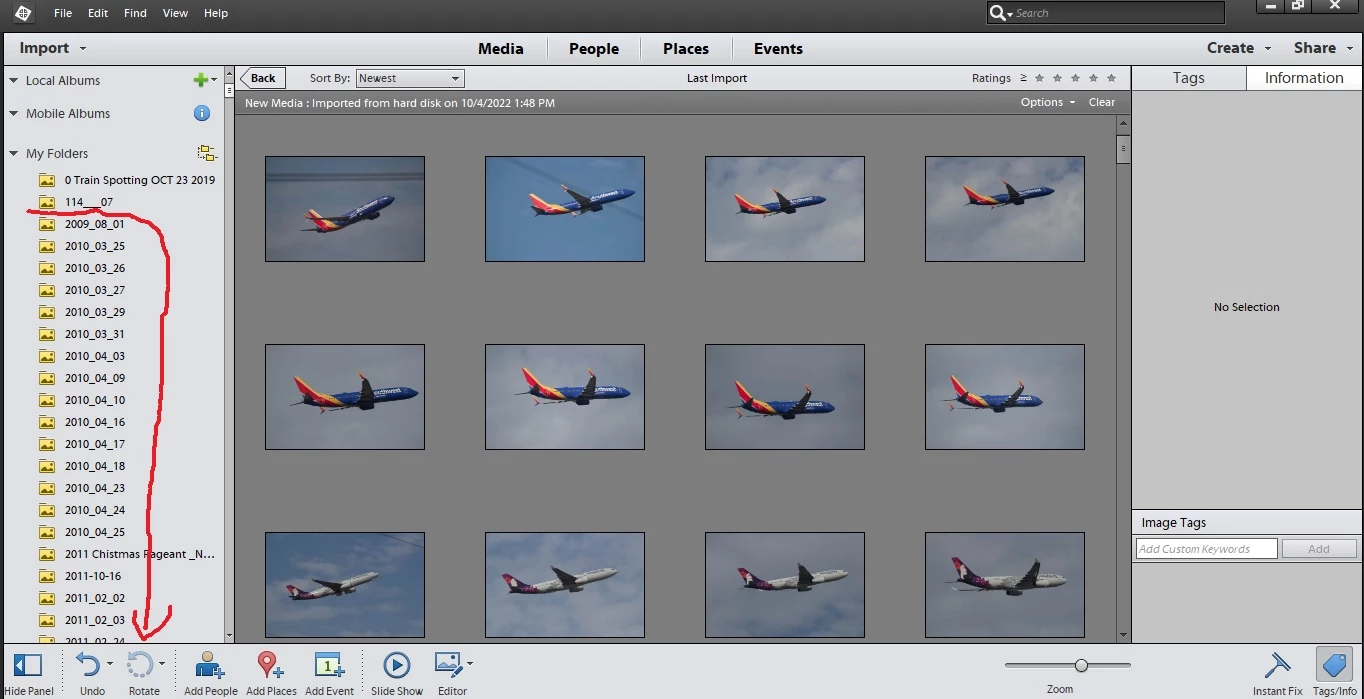This screenshot has width=1364, height=699.
Task: Toggle folder tree view icon
Action: tap(206, 153)
